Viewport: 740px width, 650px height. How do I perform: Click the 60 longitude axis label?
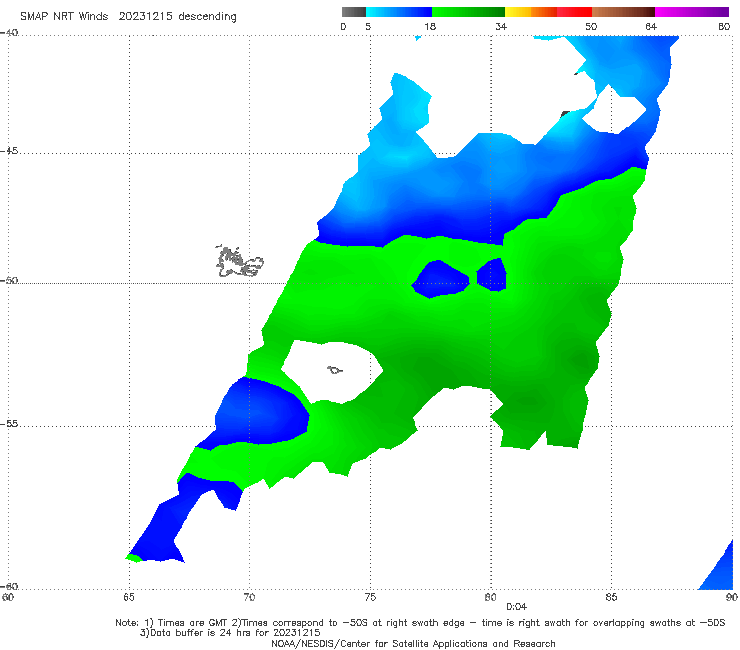click(8, 597)
